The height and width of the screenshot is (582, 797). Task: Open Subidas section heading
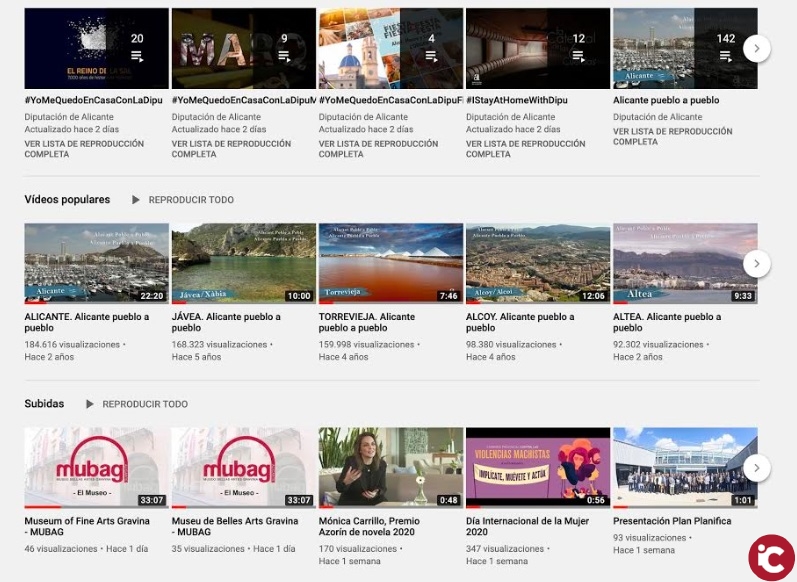pyautogui.click(x=44, y=404)
